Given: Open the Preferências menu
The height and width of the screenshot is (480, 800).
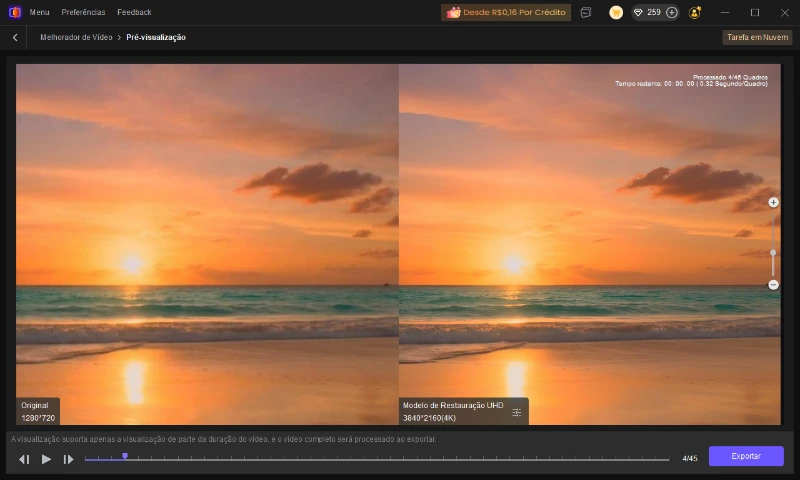Looking at the screenshot, I should point(83,12).
